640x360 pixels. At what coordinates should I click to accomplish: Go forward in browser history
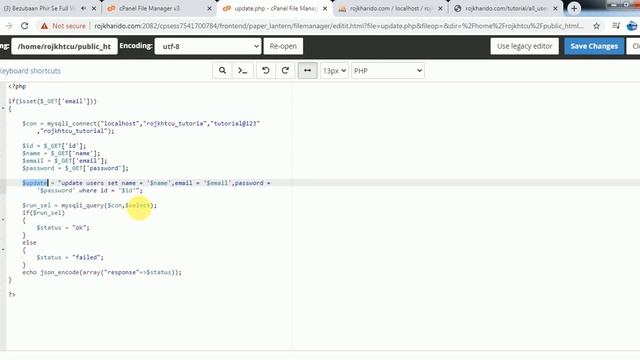(9, 26)
